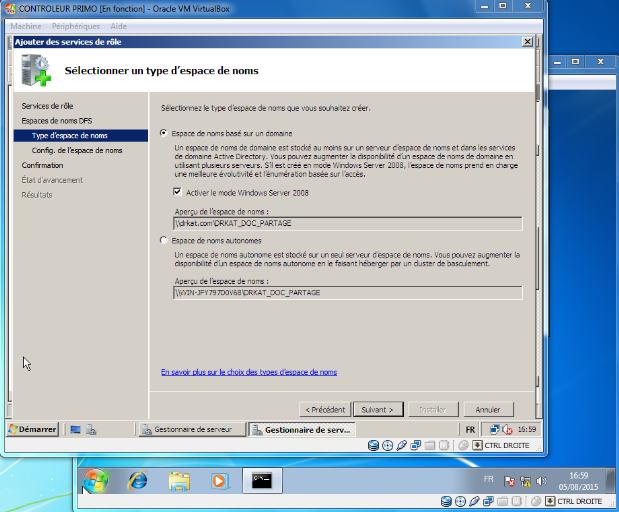
Task: Open Windows Explorer in back VM taskbar
Action: coord(179,481)
